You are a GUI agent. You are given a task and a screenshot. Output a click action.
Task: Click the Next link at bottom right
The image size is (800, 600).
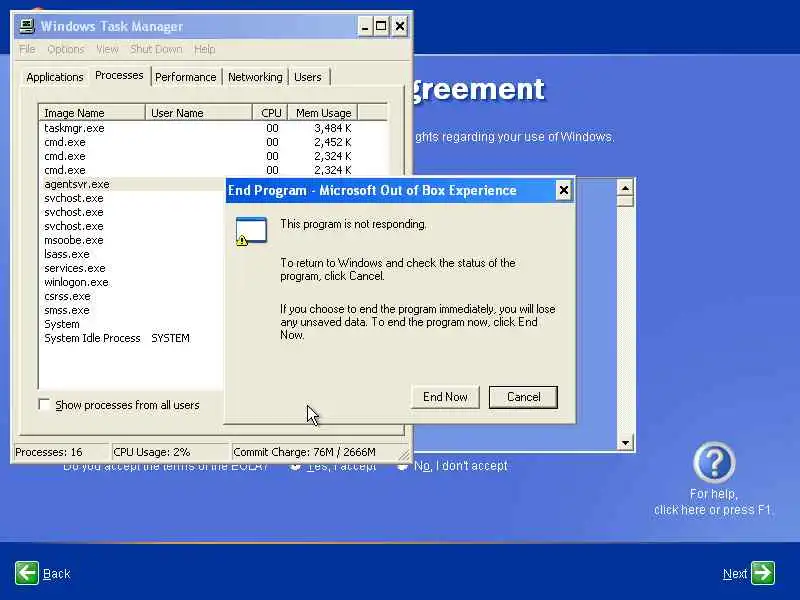[735, 574]
